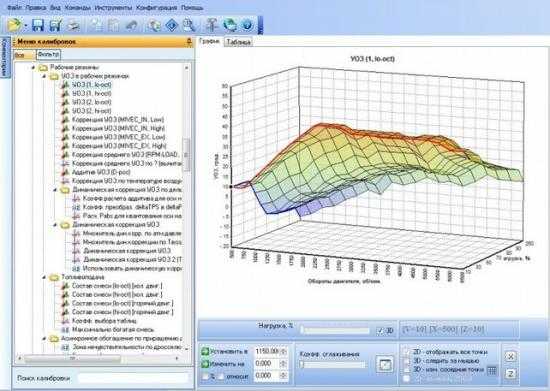Click the Изменить на value field 0.000
Image resolution: width=550 pixels, height=391 pixels.
266,364
